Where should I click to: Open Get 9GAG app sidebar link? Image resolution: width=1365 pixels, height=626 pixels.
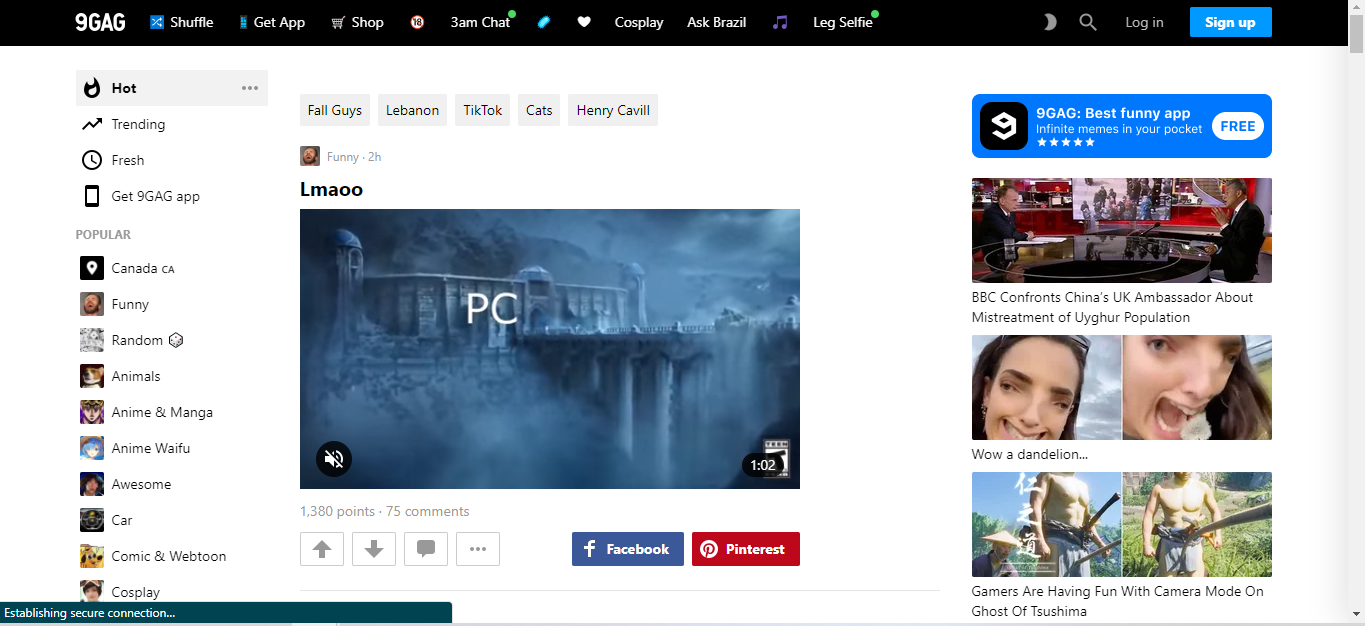[x=172, y=196]
